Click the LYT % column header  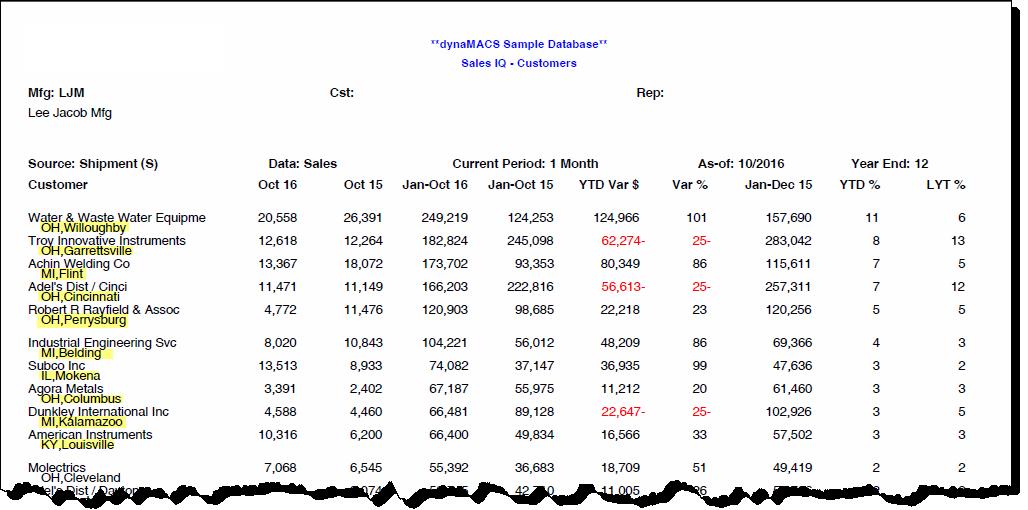(946, 185)
